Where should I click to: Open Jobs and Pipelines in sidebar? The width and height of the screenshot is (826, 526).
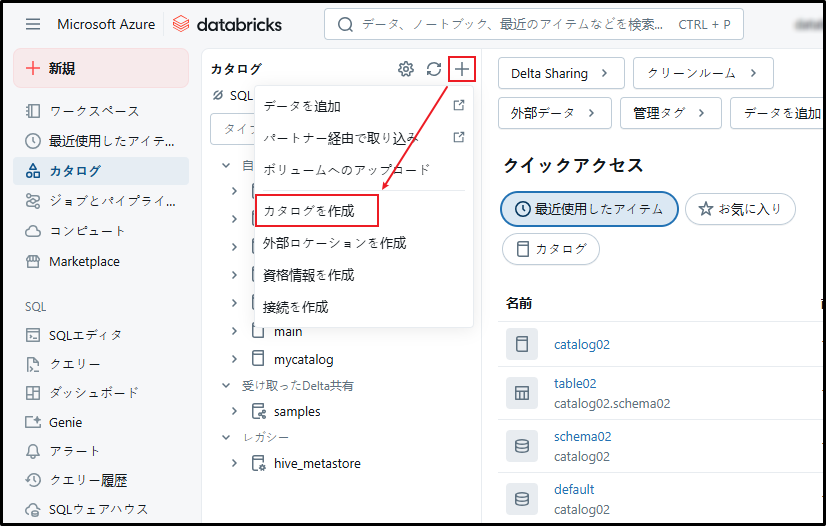pos(101,201)
